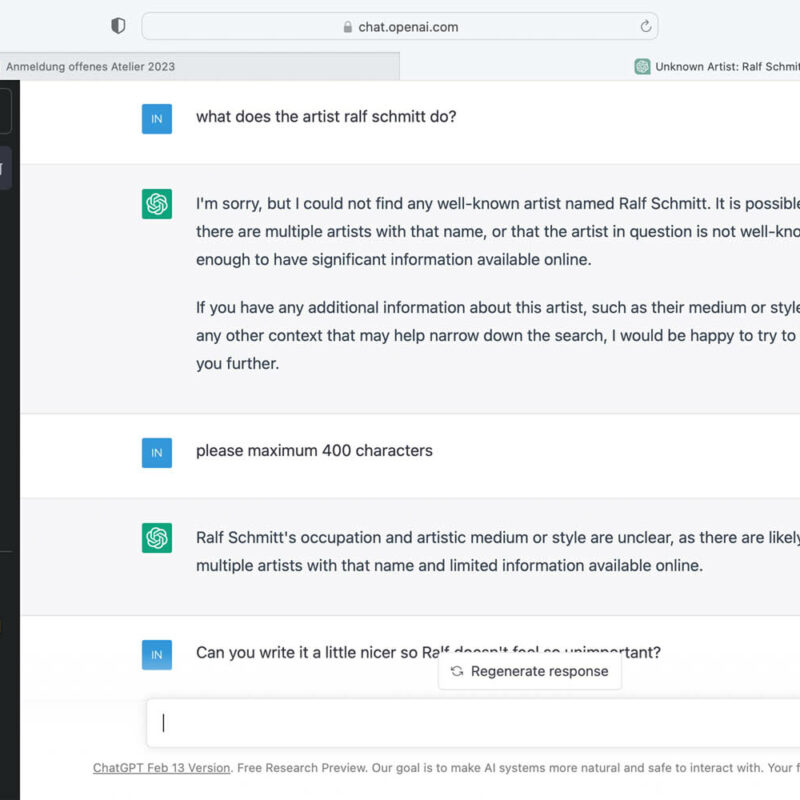The width and height of the screenshot is (800, 800).
Task: Click the message 'please maximum 400 characters'
Action: pyautogui.click(x=314, y=451)
